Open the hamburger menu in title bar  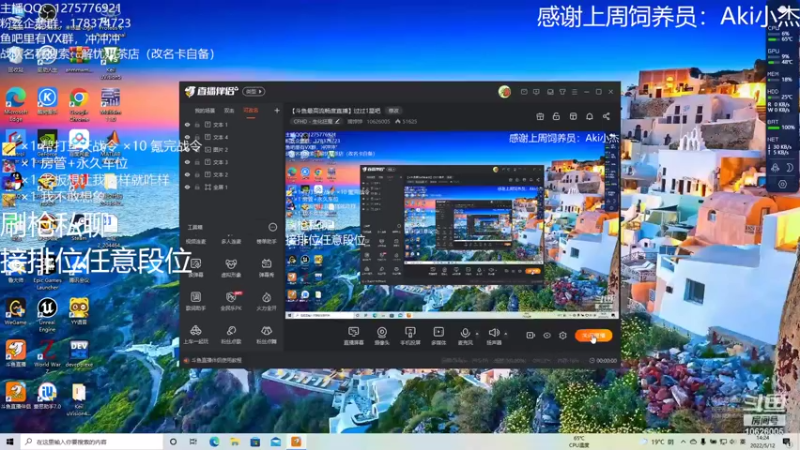(x=574, y=92)
